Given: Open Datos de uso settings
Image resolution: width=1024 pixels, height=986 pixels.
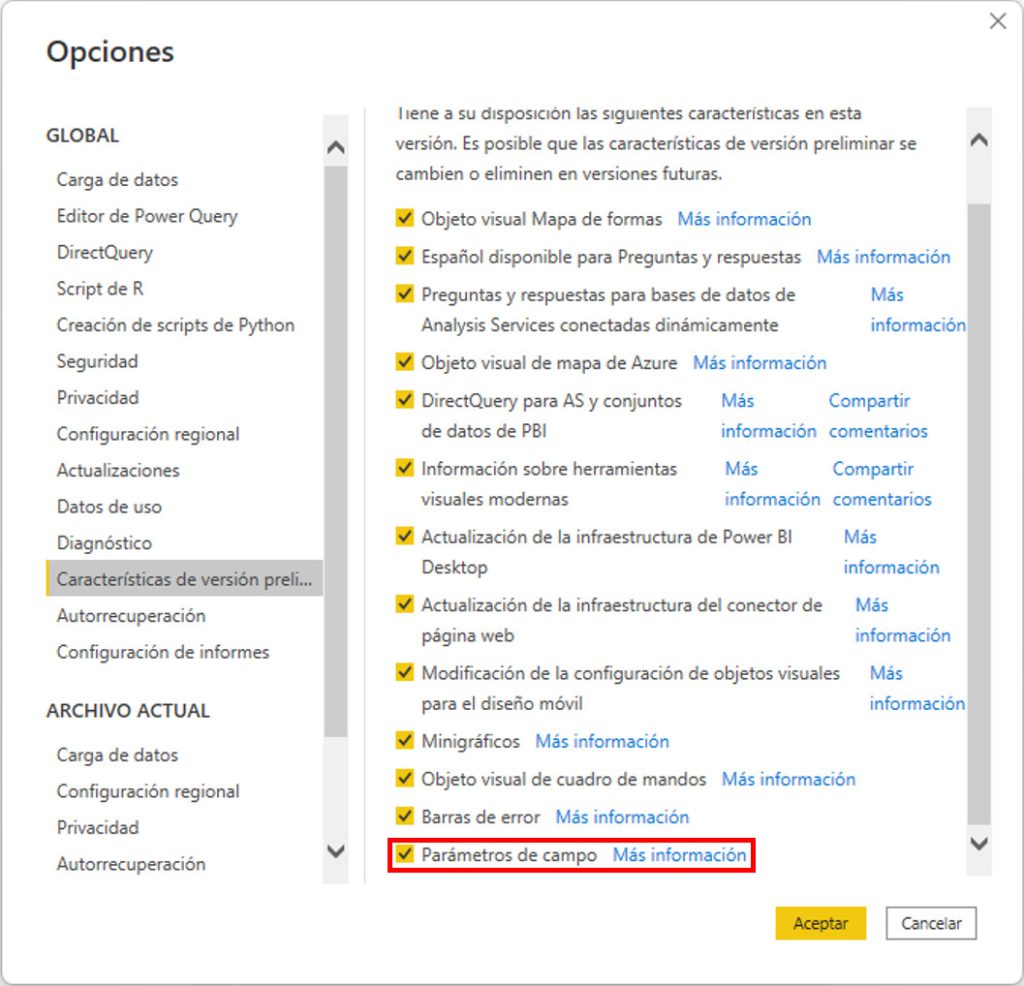Looking at the screenshot, I should (109, 507).
